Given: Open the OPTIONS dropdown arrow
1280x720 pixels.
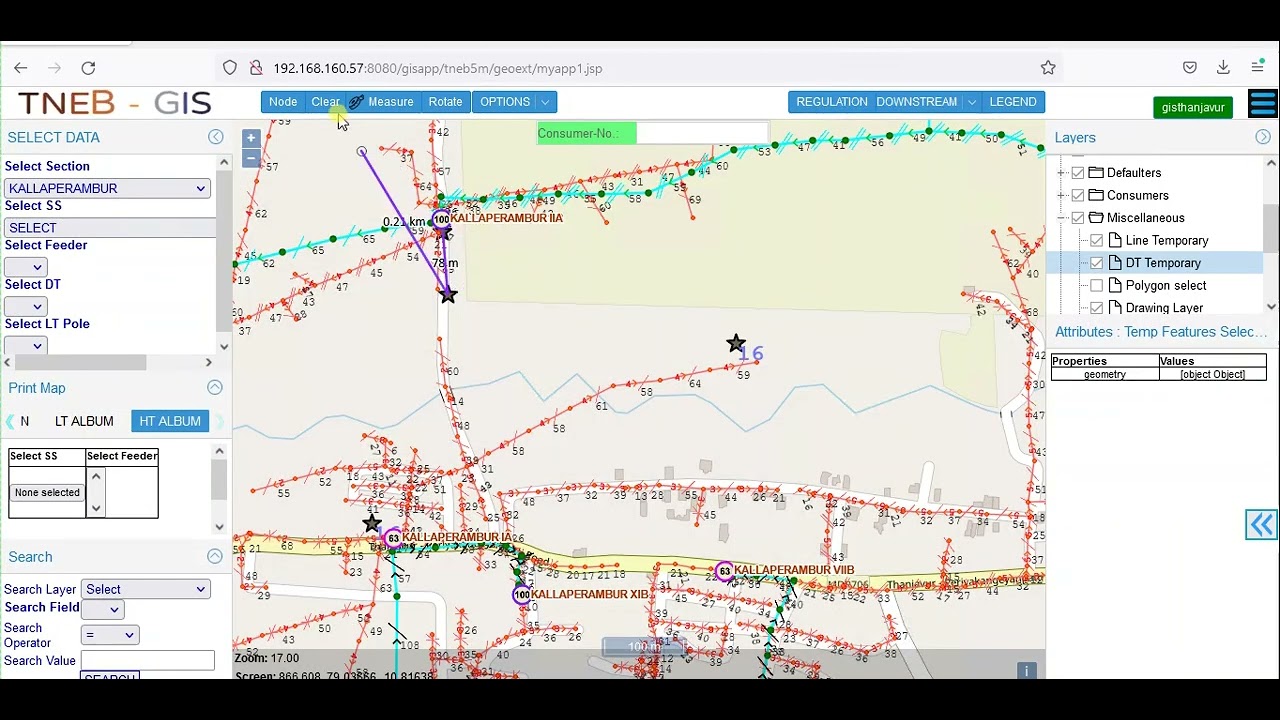Looking at the screenshot, I should pyautogui.click(x=545, y=102).
